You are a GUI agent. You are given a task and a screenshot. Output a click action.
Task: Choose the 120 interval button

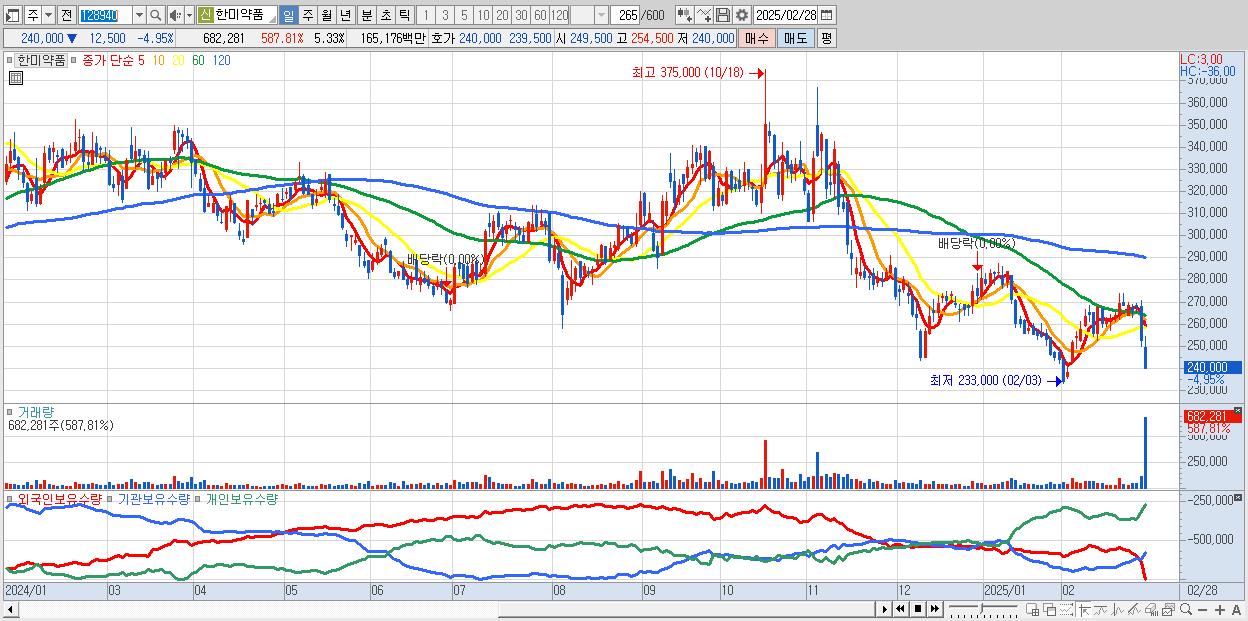click(x=559, y=15)
